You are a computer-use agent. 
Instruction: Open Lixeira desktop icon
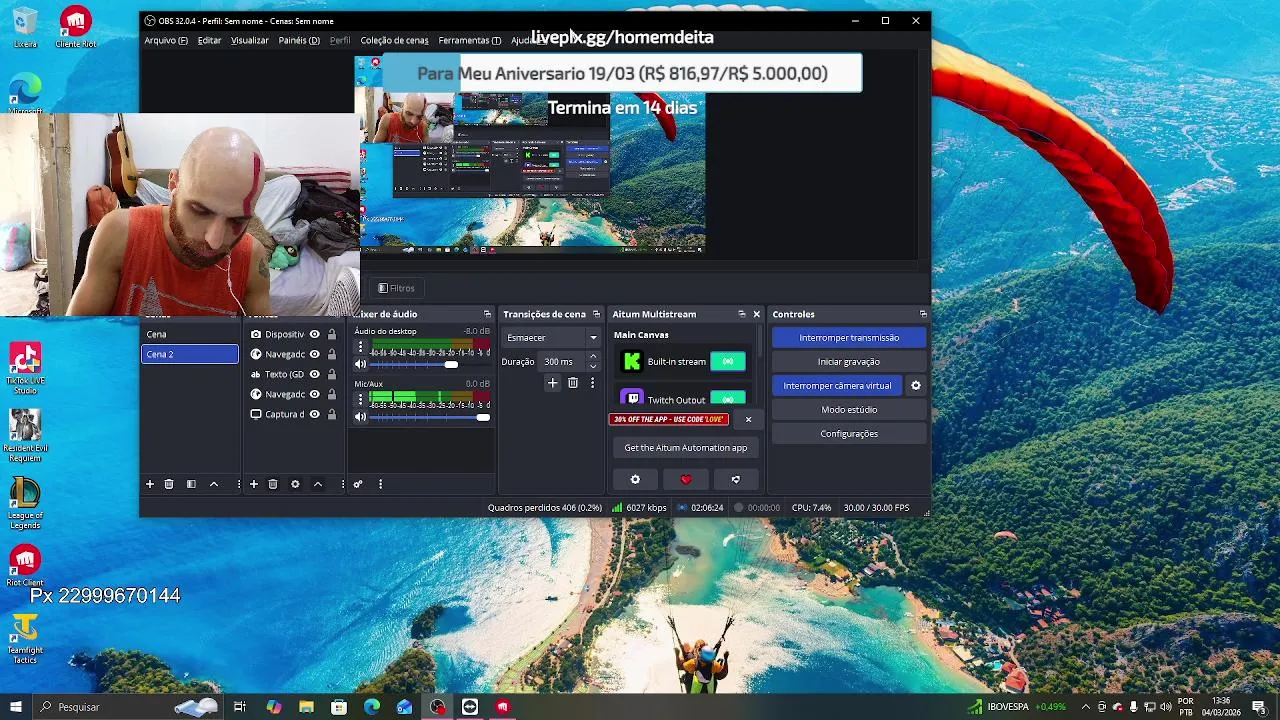[x=25, y=28]
